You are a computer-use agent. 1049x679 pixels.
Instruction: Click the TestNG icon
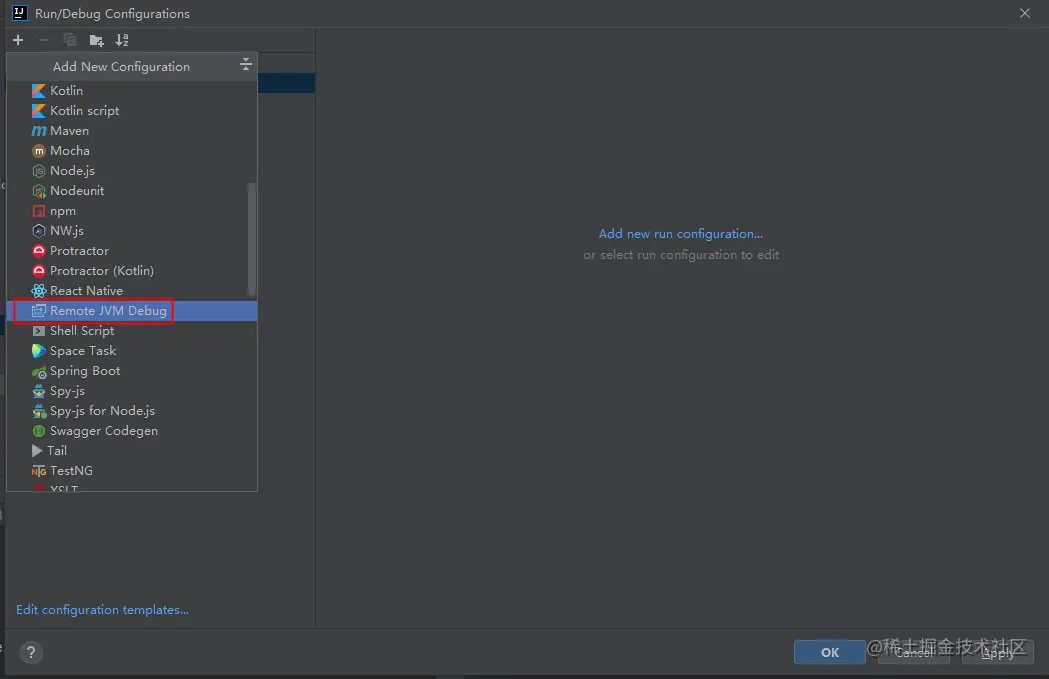pos(39,471)
